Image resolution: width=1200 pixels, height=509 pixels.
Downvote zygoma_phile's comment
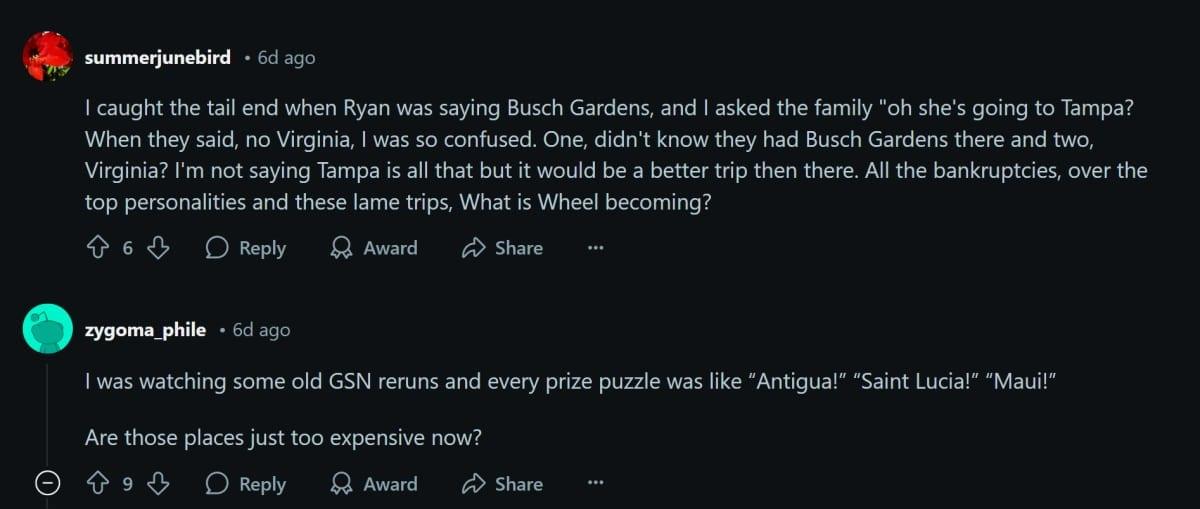pyautogui.click(x=158, y=484)
